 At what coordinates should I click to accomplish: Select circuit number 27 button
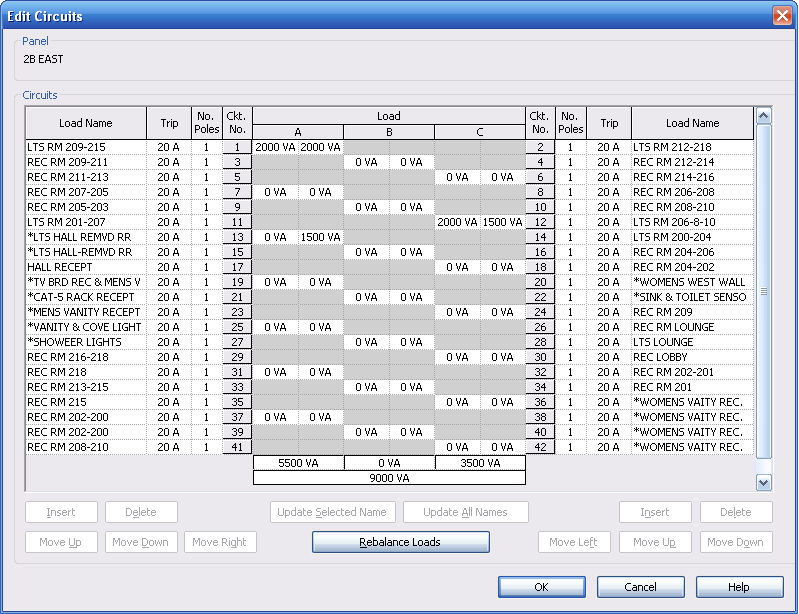237,342
